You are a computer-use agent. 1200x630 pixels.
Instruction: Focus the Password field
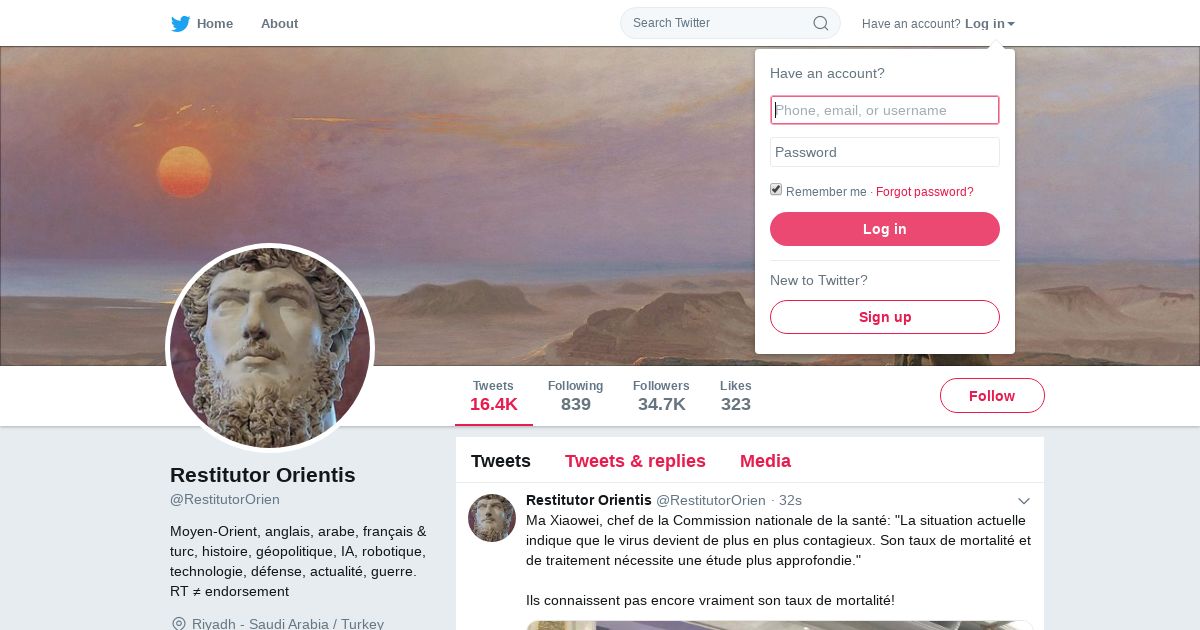click(885, 152)
